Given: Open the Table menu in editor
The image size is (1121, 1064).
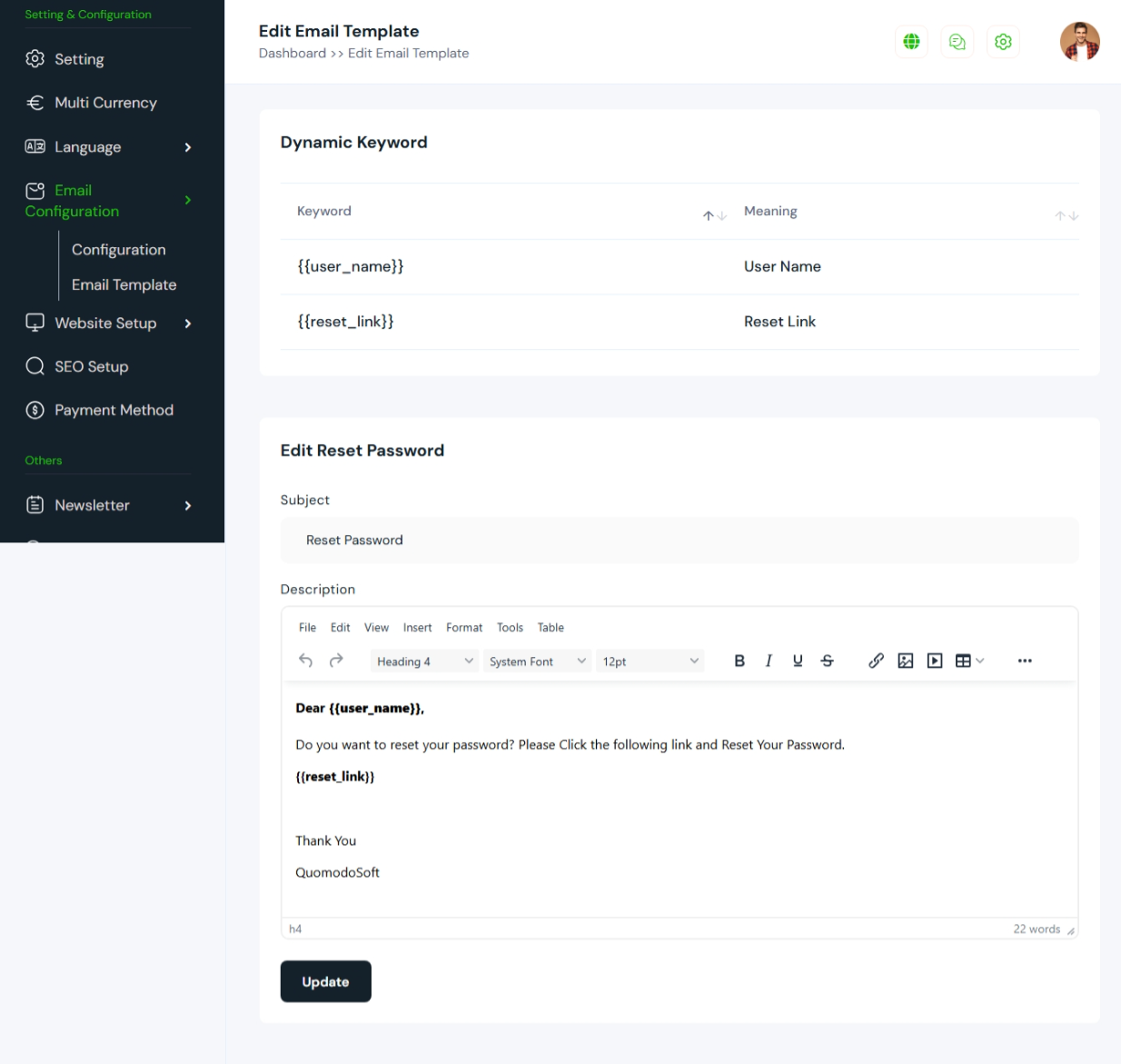Looking at the screenshot, I should [x=551, y=628].
